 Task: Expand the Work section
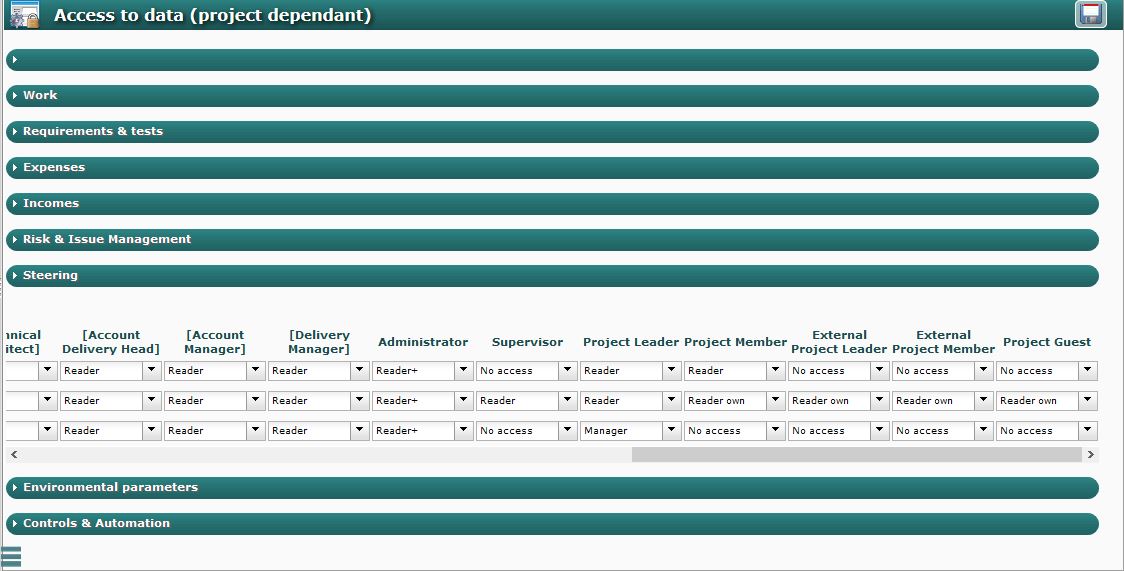[x=552, y=96]
